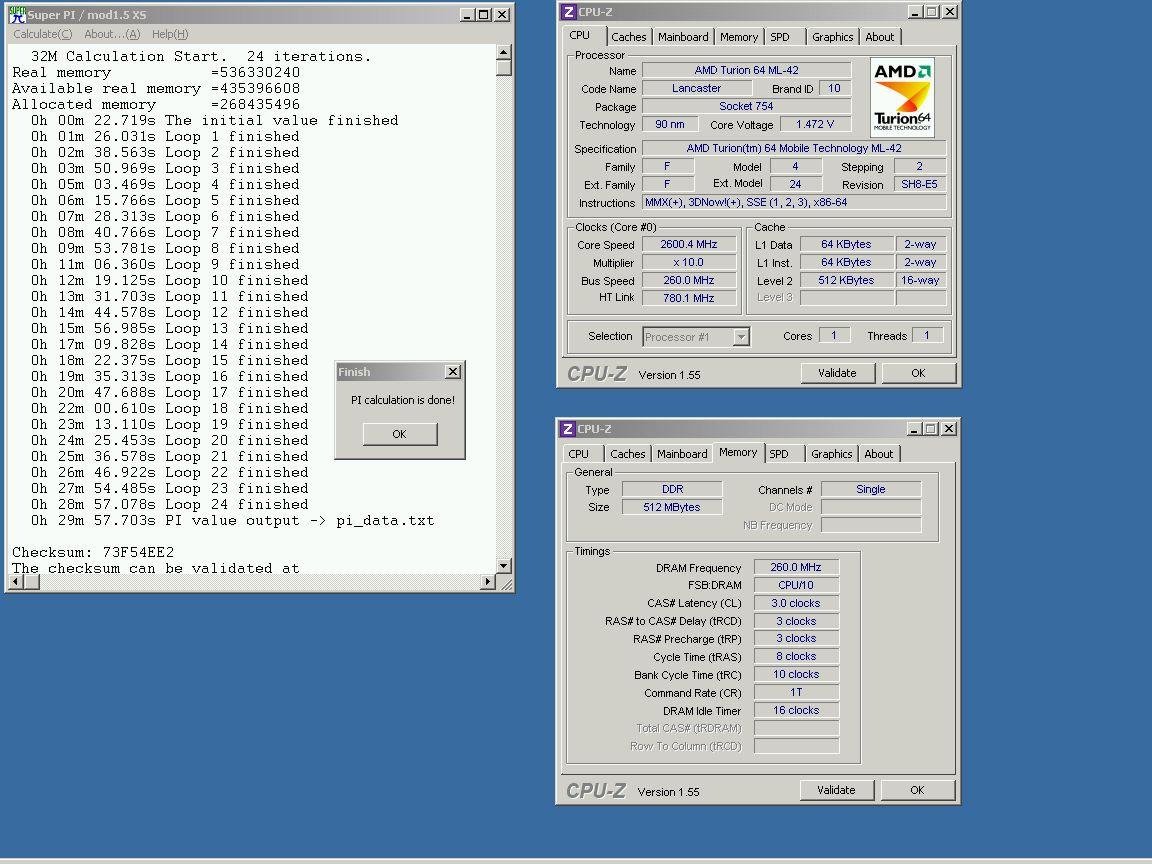The width and height of the screenshot is (1152, 864).
Task: Select CPU tab in bottom CPU-Z window
Action: pyautogui.click(x=579, y=454)
